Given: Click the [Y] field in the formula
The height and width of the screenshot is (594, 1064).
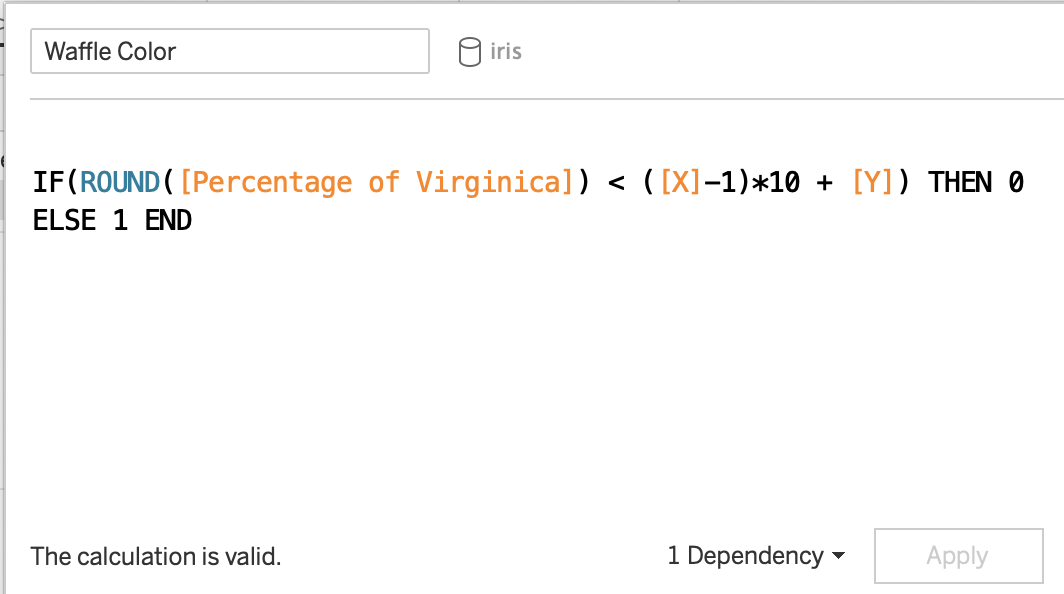Looking at the screenshot, I should click(x=872, y=182).
